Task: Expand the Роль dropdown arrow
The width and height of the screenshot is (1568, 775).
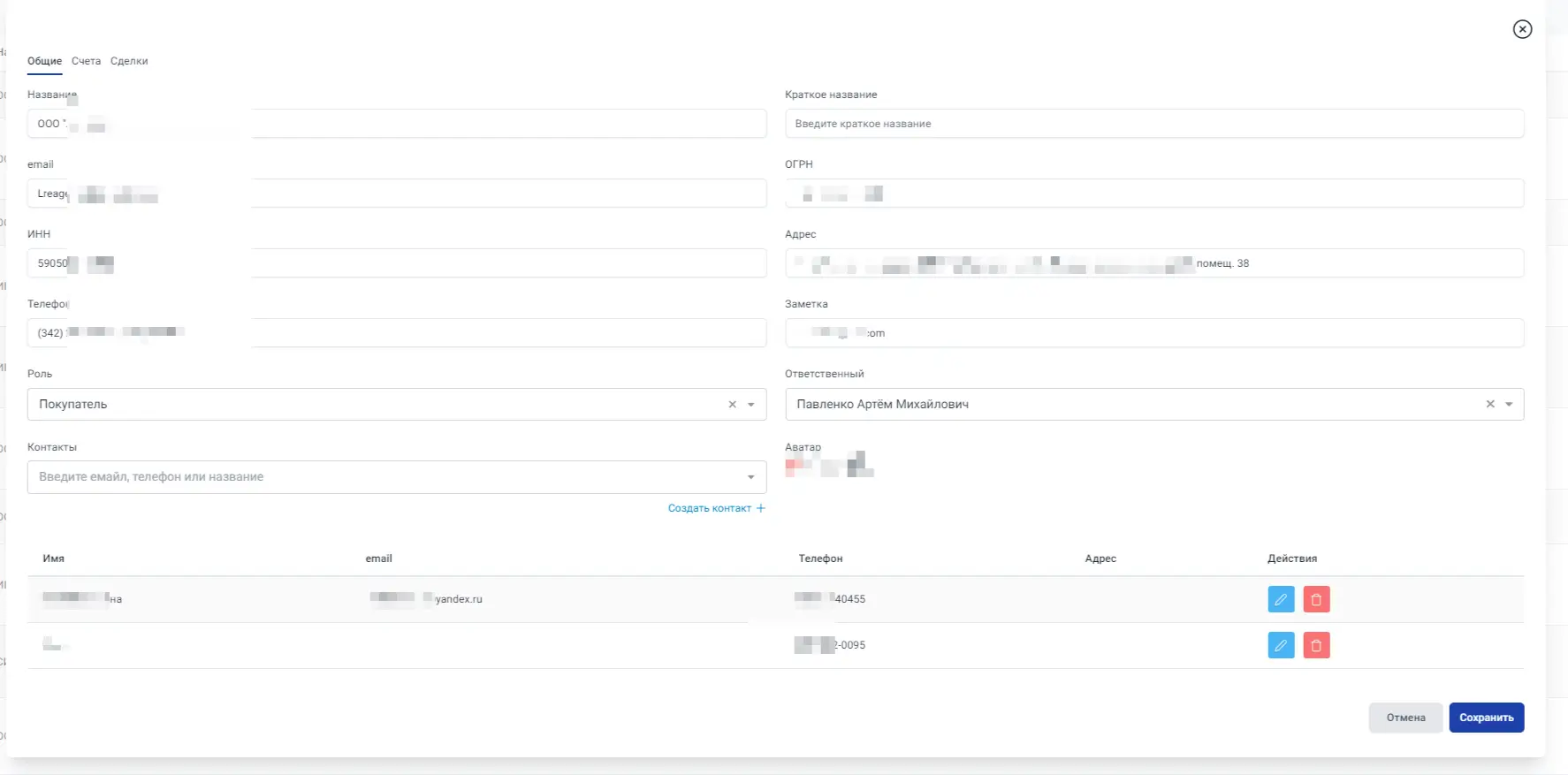Action: click(x=751, y=405)
